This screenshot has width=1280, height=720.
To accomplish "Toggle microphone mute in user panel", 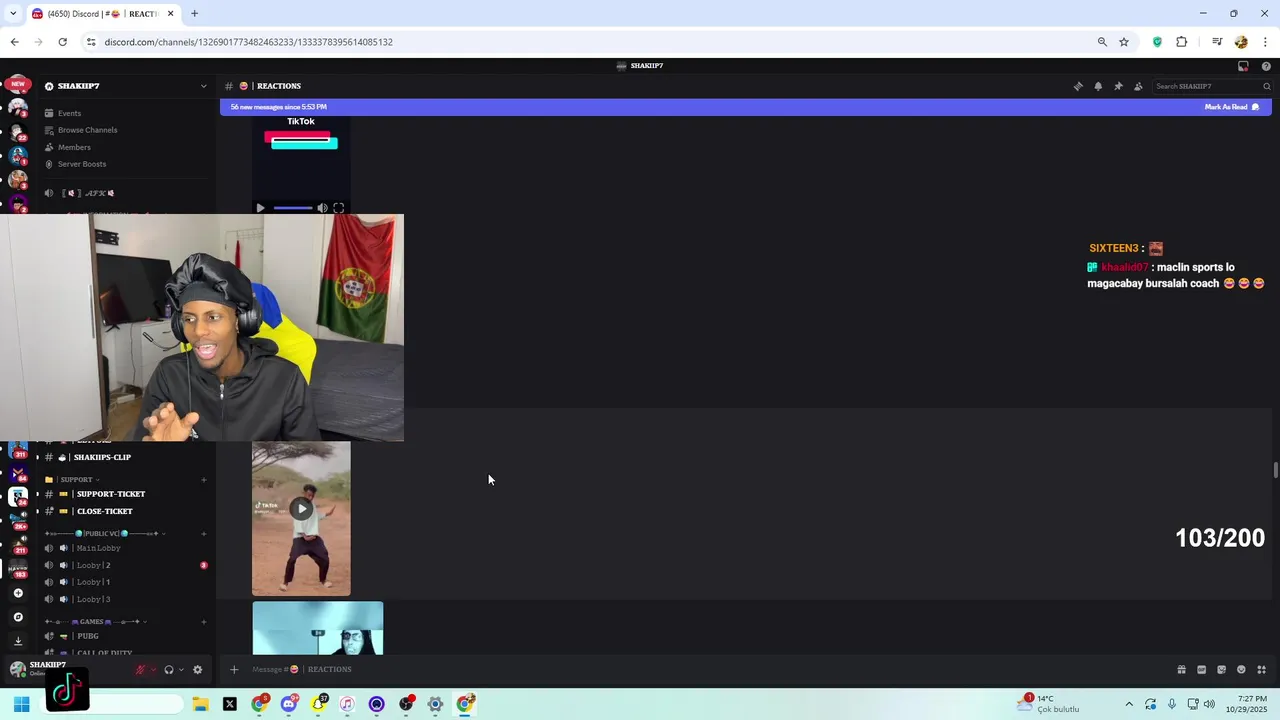I will click(x=140, y=669).
